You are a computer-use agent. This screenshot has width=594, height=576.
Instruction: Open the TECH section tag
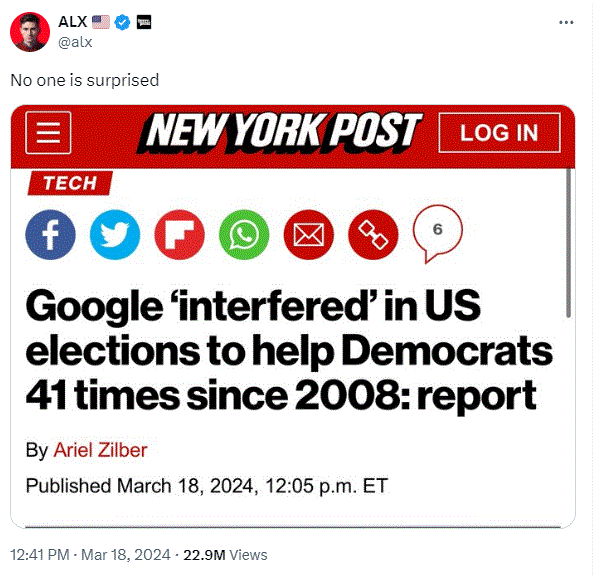click(70, 183)
